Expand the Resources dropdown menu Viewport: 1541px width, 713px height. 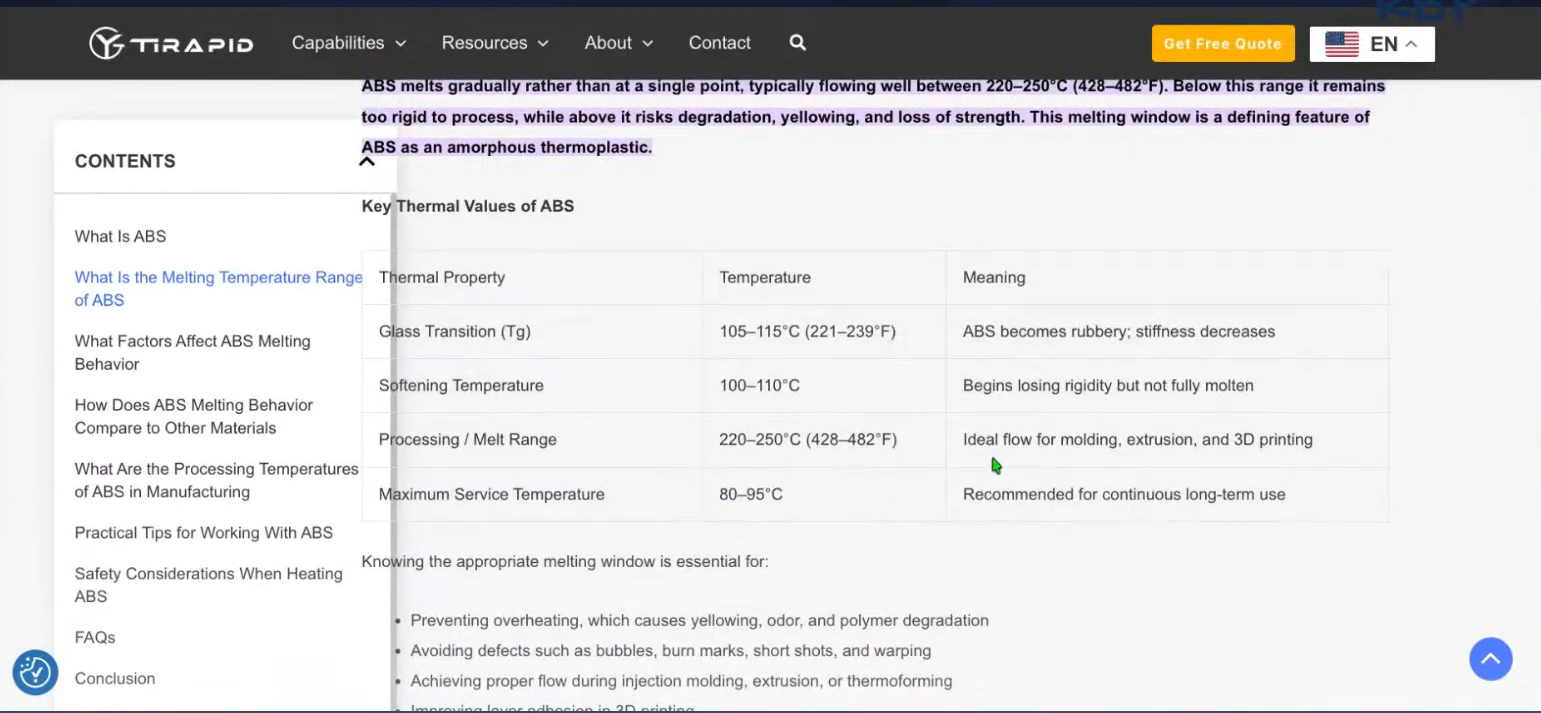pyautogui.click(x=495, y=43)
